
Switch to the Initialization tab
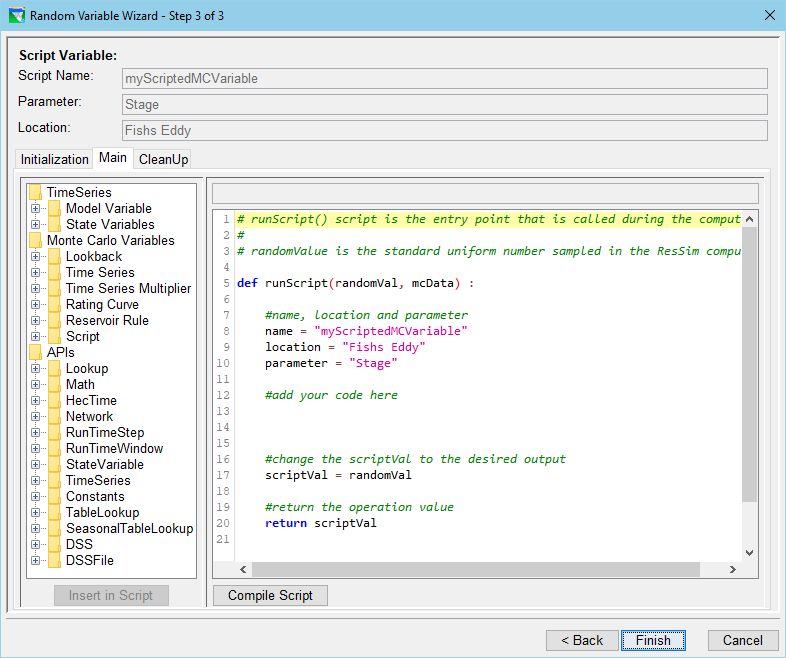(55, 159)
